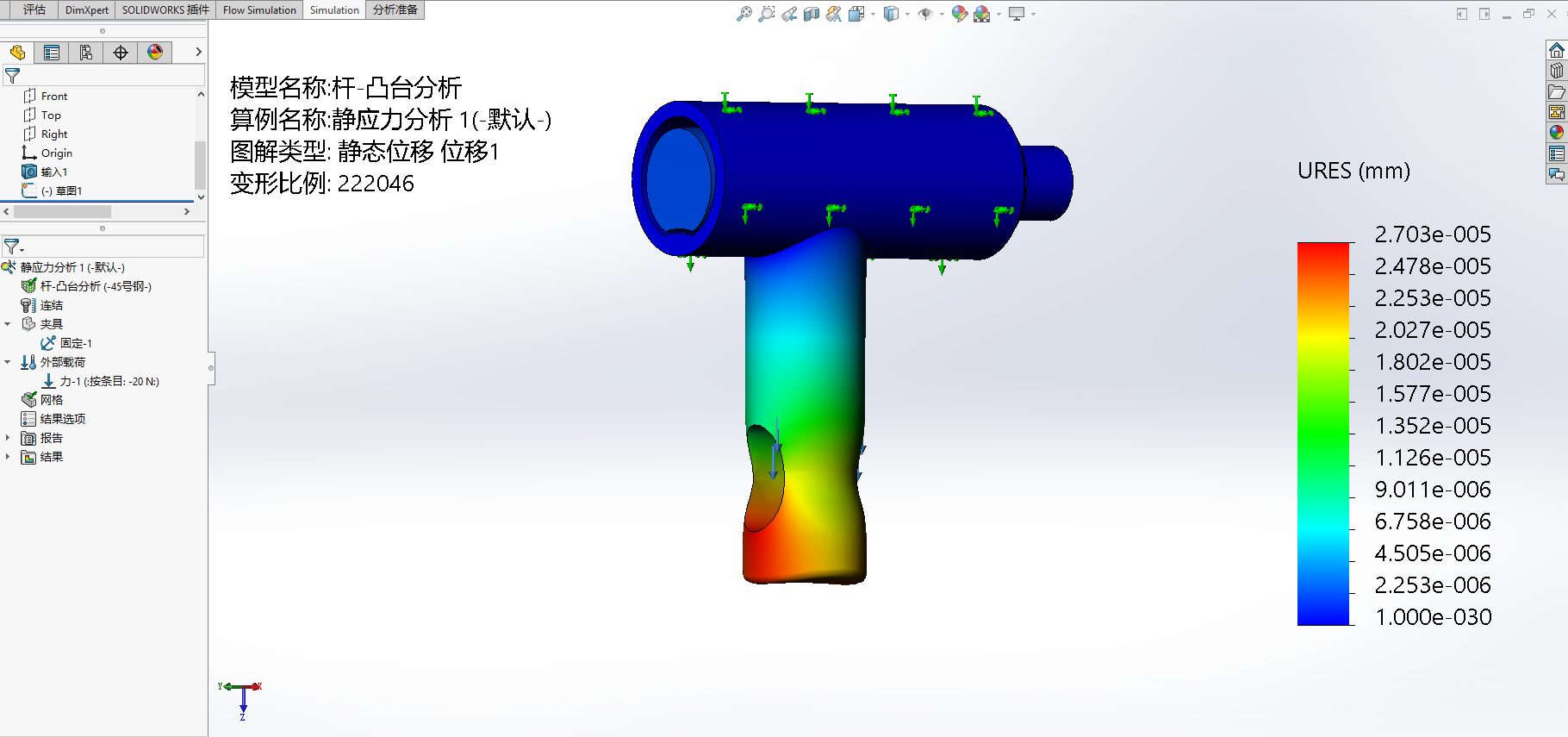Open Appearances and Scenes task pane
The height and width of the screenshot is (737, 1568).
[x=1557, y=133]
